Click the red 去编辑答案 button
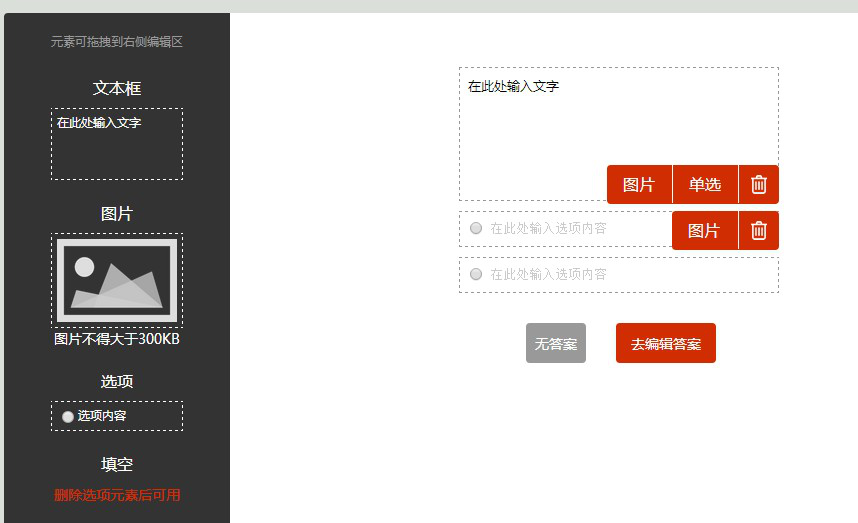This screenshot has width=858, height=523. pos(666,343)
